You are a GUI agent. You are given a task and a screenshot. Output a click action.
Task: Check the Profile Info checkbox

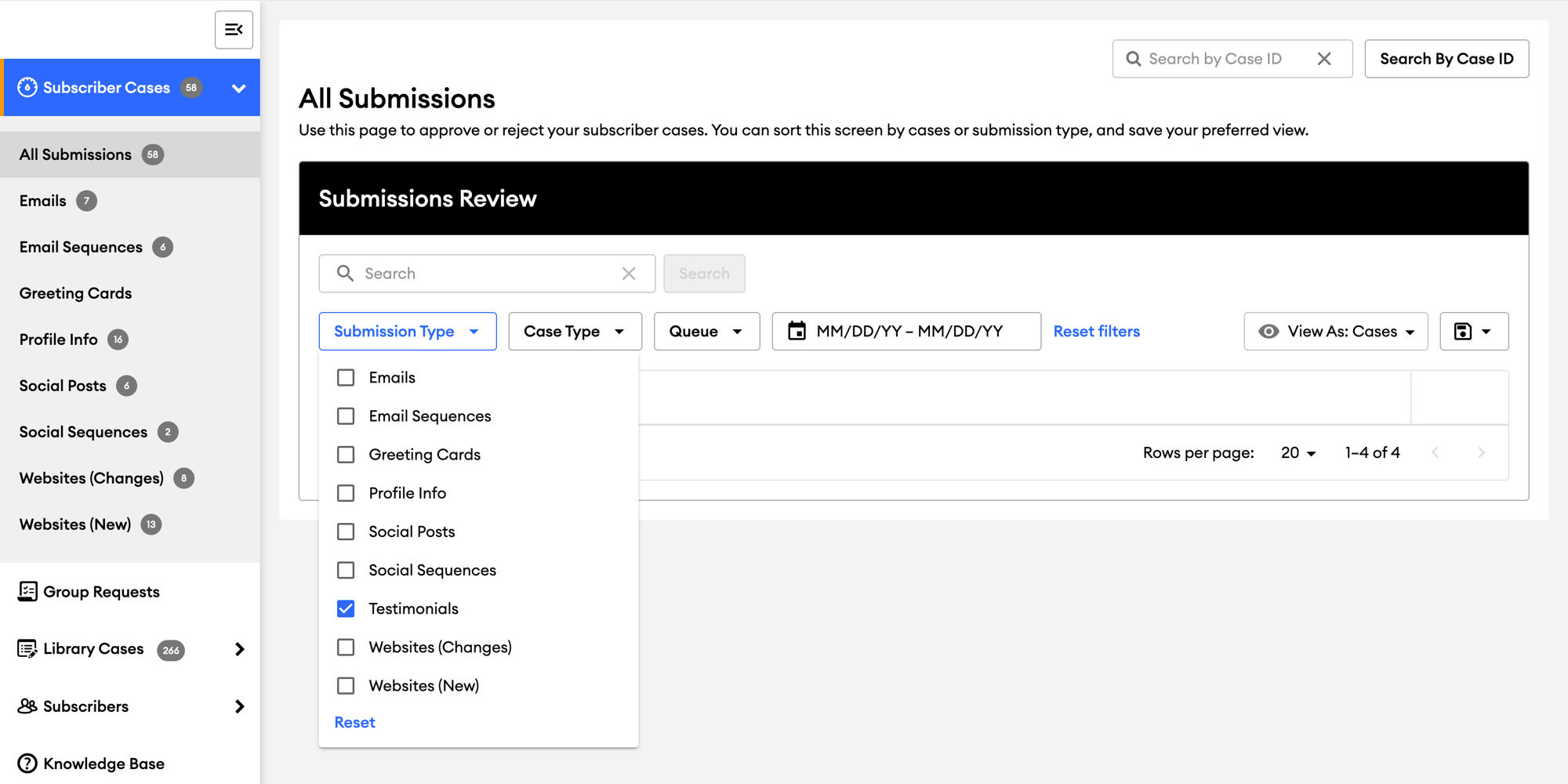click(x=346, y=492)
